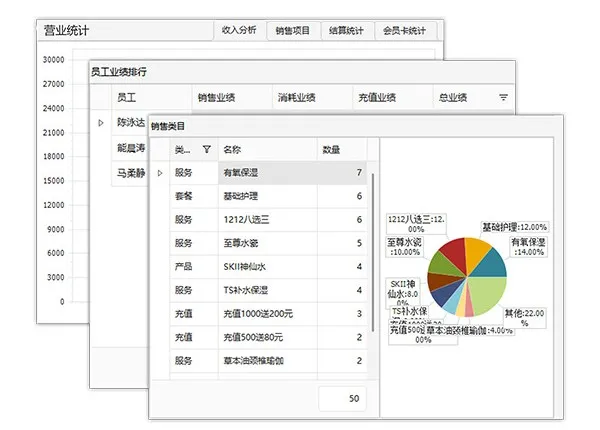
Task: Click the 至尊水瓷:10.00% chart label
Action: pos(405,247)
